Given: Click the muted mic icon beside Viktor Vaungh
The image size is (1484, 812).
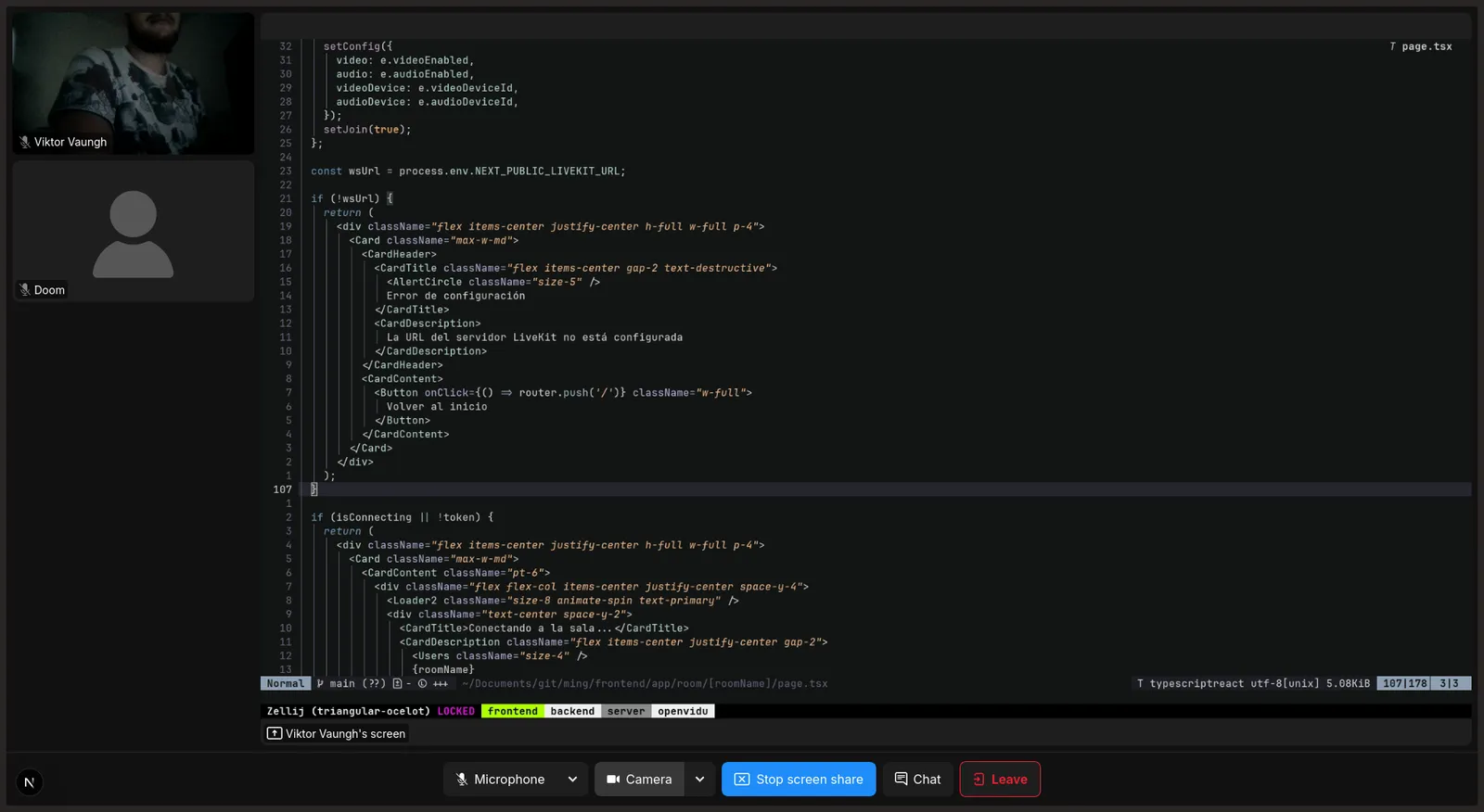Looking at the screenshot, I should (25, 142).
